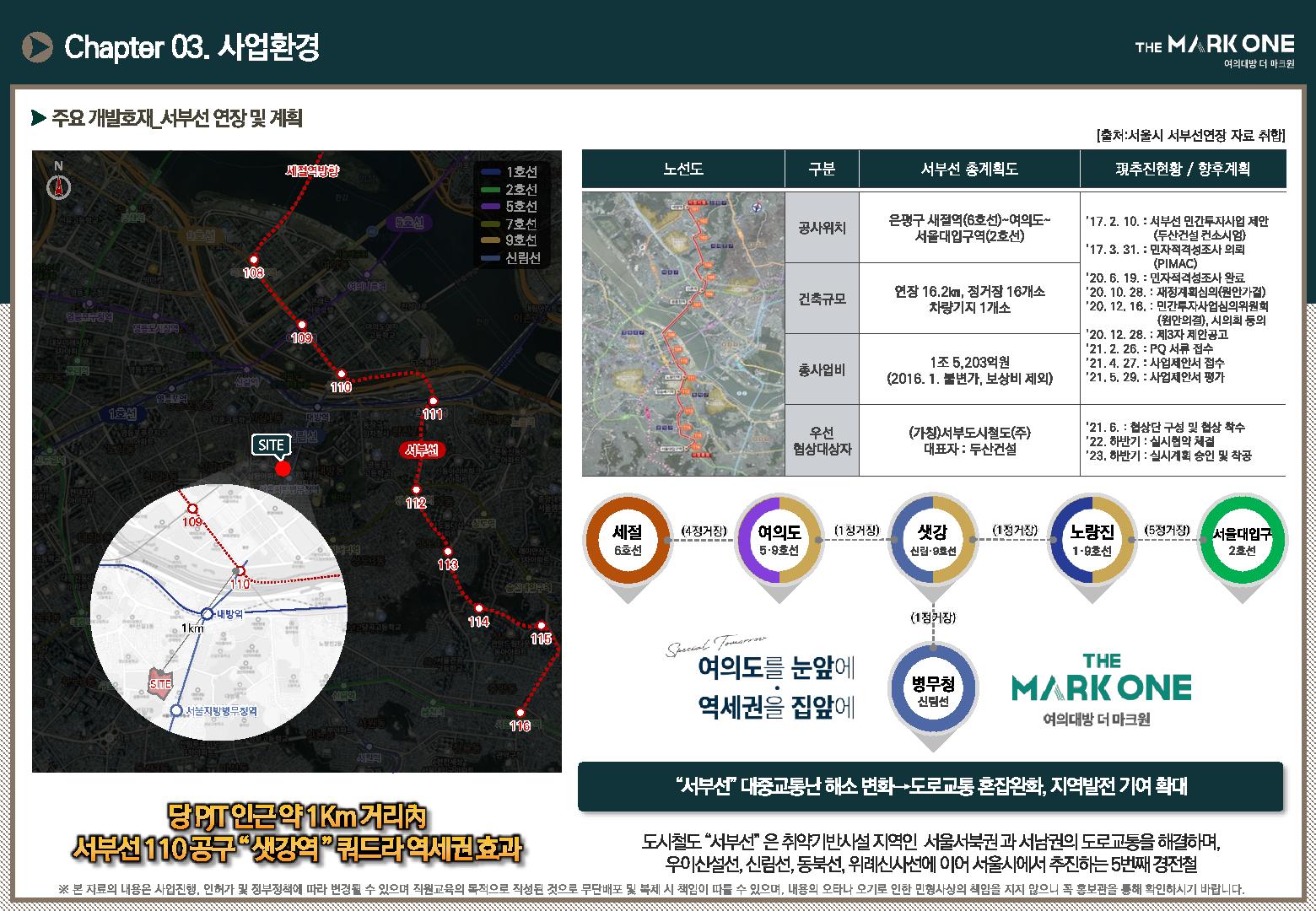Click the (가칭)서부도시철도(주) cell
Viewport: 1316px width, 911px height.
pos(969,441)
